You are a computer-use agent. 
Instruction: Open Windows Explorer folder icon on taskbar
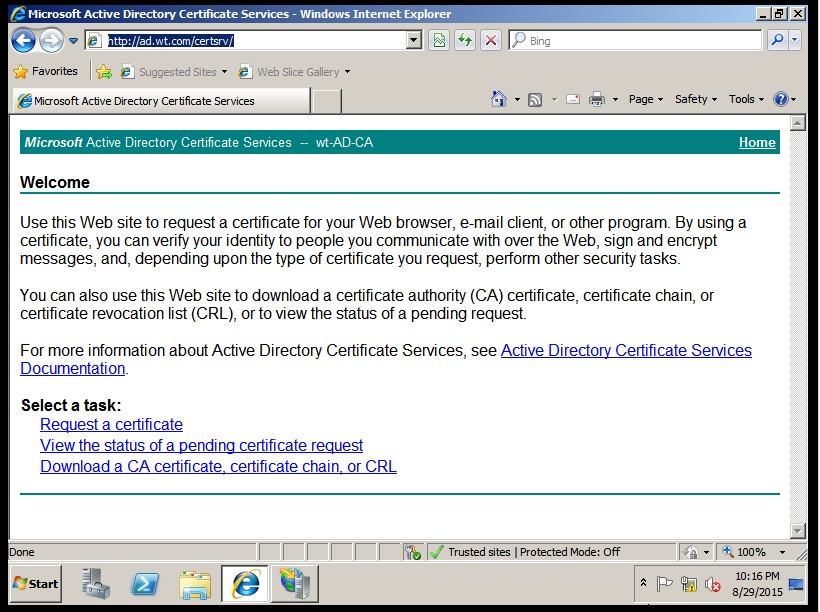(x=195, y=584)
